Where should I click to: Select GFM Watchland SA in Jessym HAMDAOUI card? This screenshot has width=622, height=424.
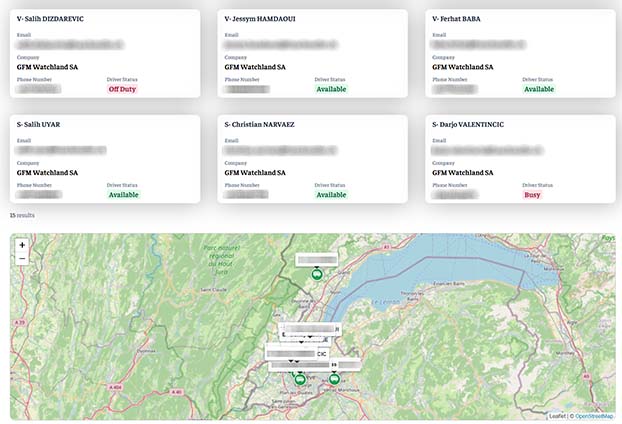tap(255, 67)
